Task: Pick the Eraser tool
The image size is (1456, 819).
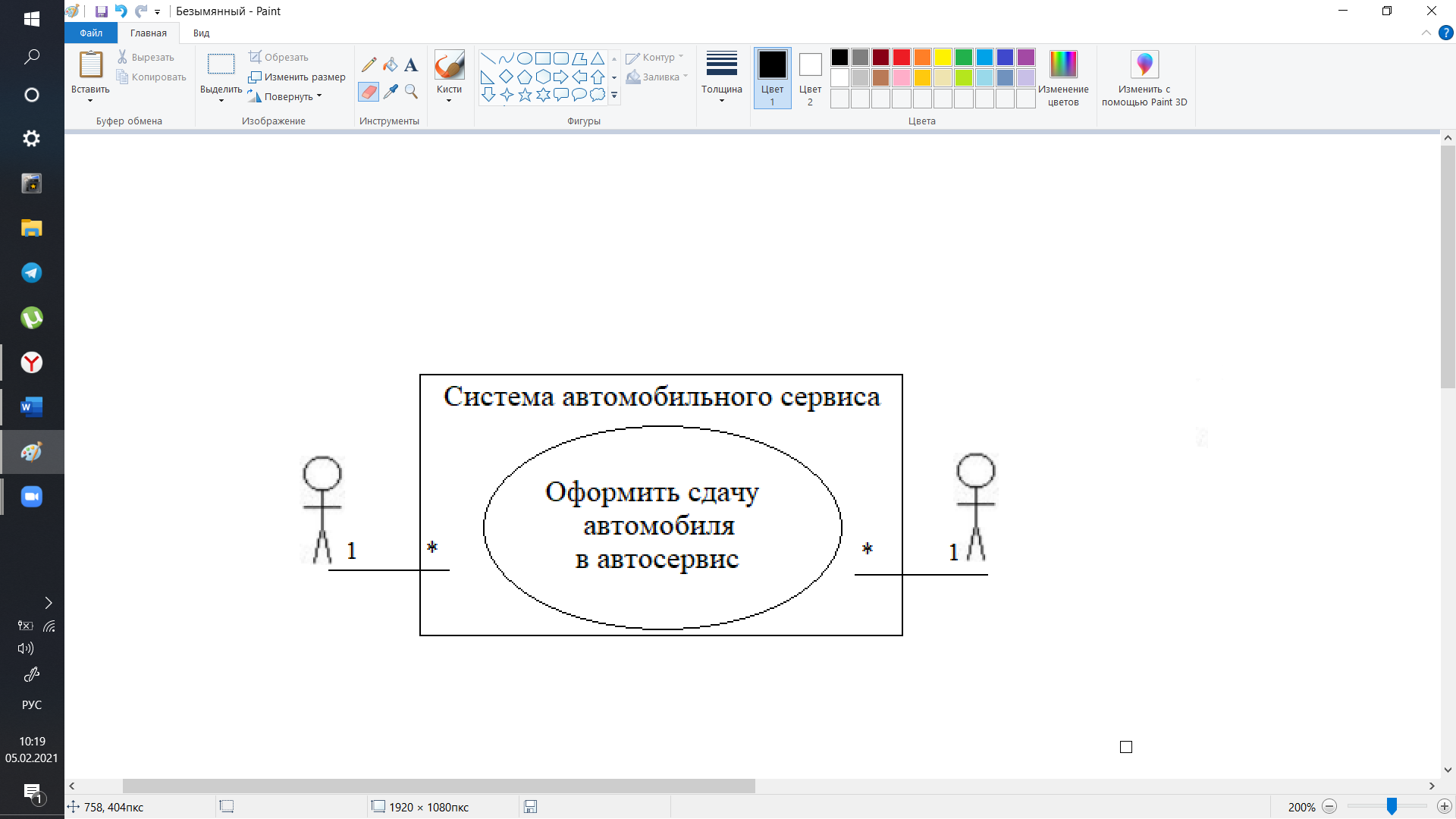Action: click(369, 92)
